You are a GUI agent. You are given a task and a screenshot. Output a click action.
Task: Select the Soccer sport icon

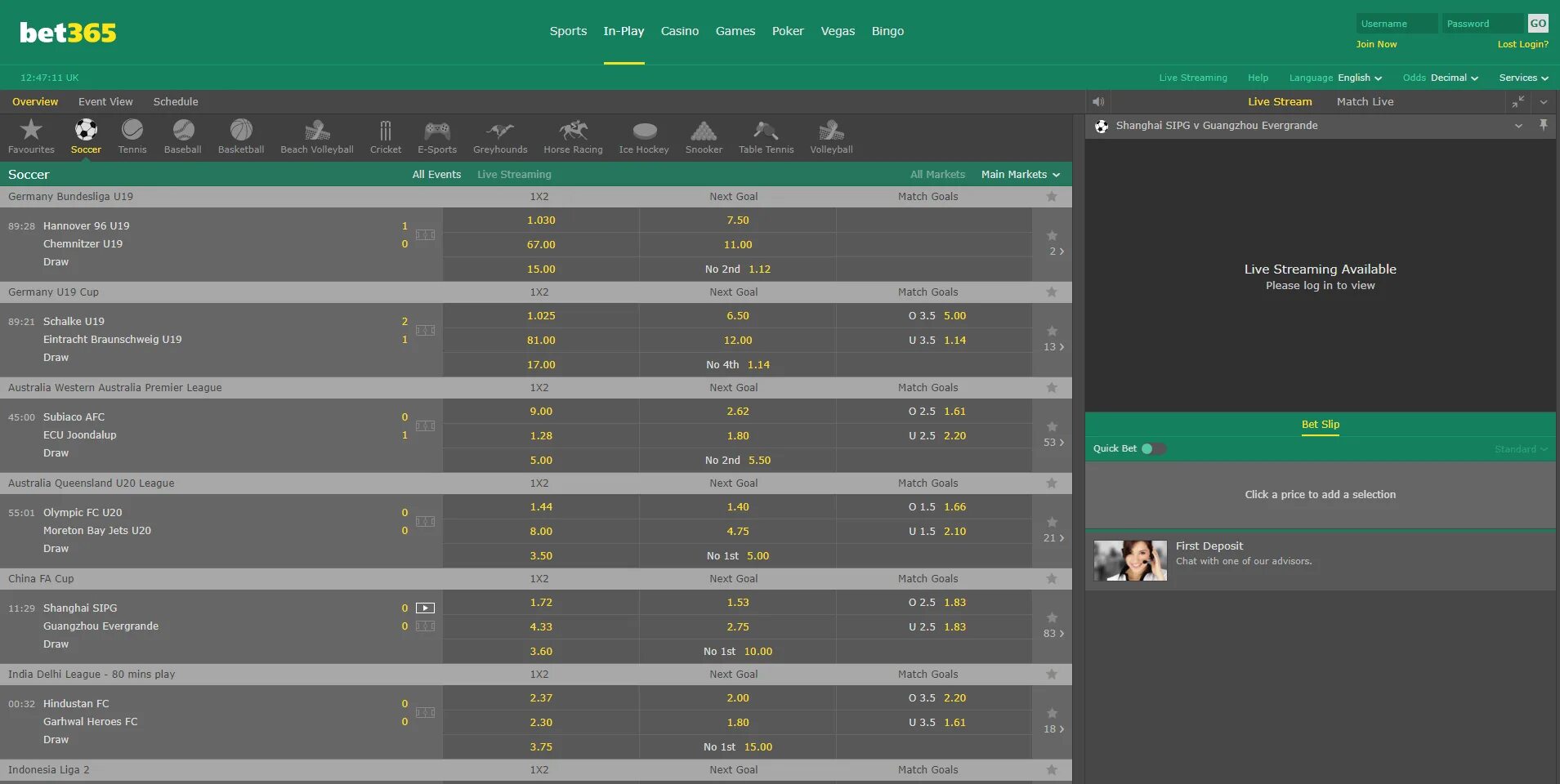coord(86,131)
